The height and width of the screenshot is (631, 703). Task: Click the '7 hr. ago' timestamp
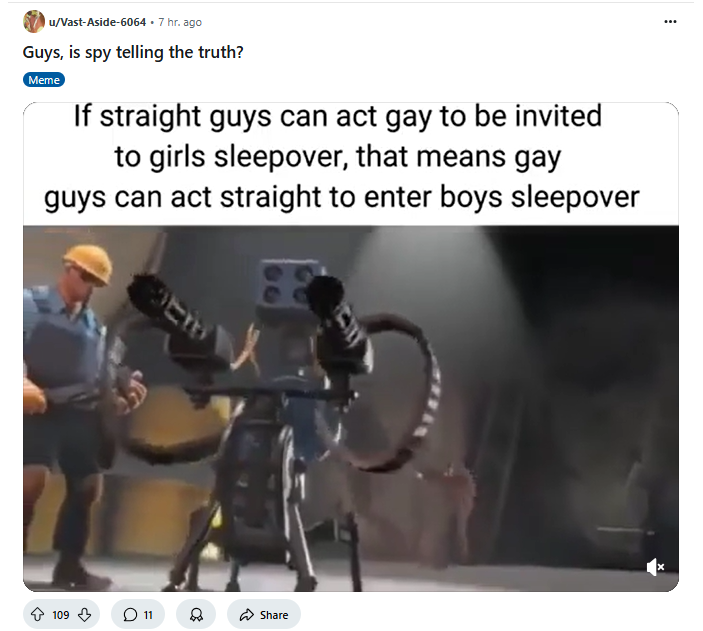coord(180,22)
